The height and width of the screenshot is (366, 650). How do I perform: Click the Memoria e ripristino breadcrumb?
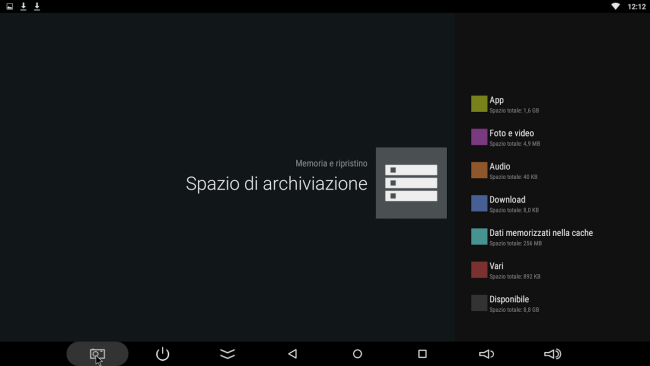tap(331, 164)
